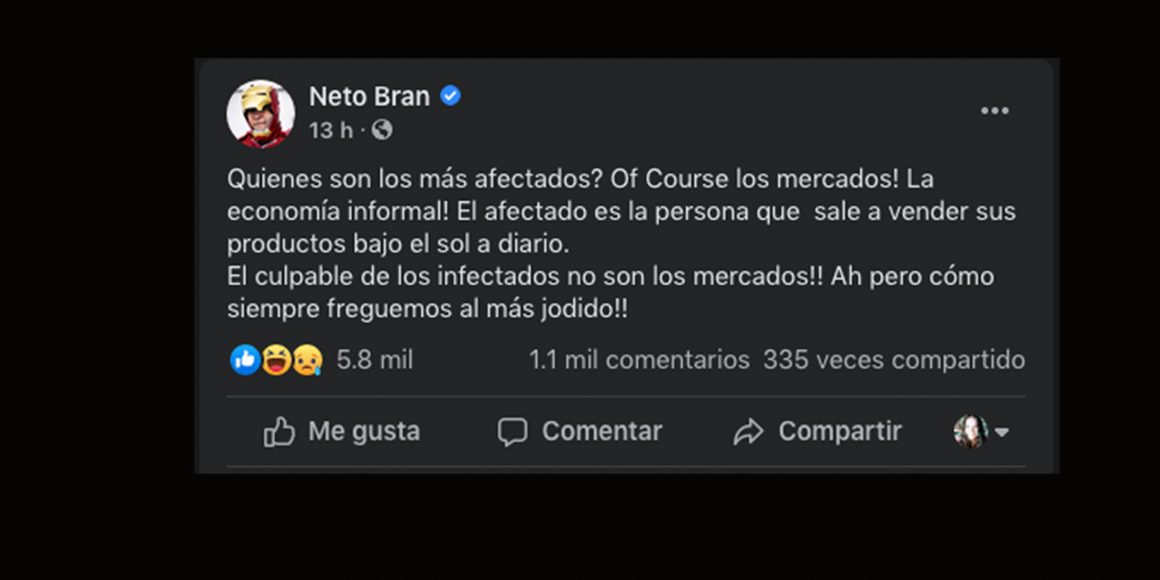Click the curved share arrow icon
This screenshot has width=1160, height=580.
click(x=748, y=432)
